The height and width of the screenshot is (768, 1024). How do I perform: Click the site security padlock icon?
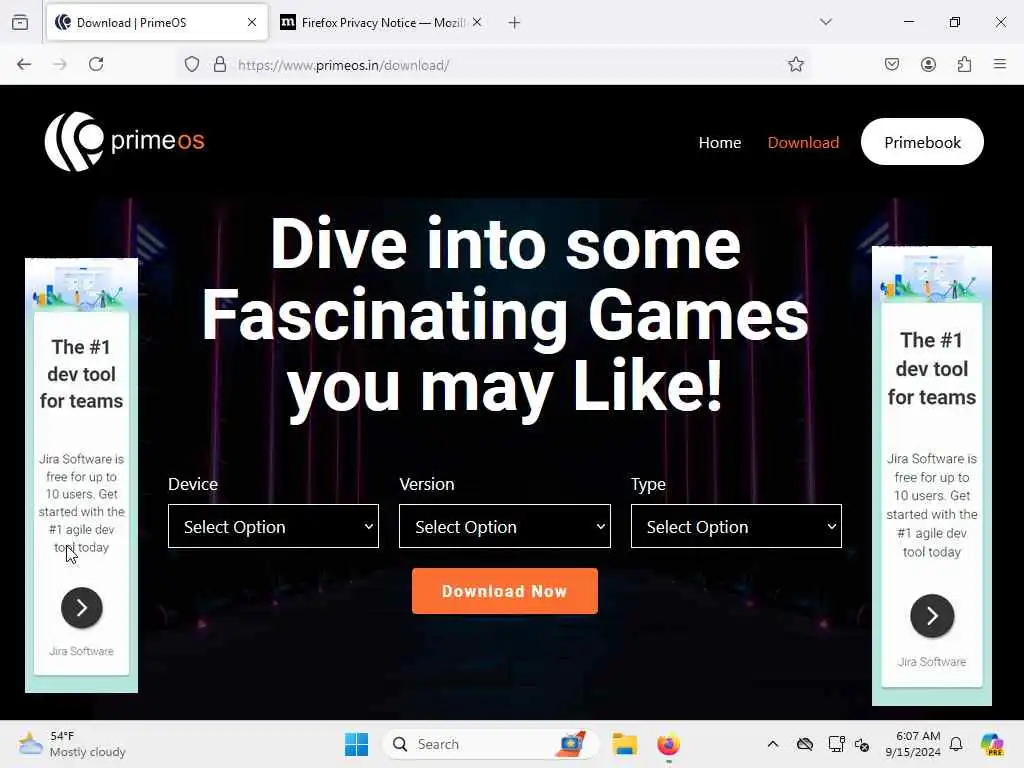[220, 64]
